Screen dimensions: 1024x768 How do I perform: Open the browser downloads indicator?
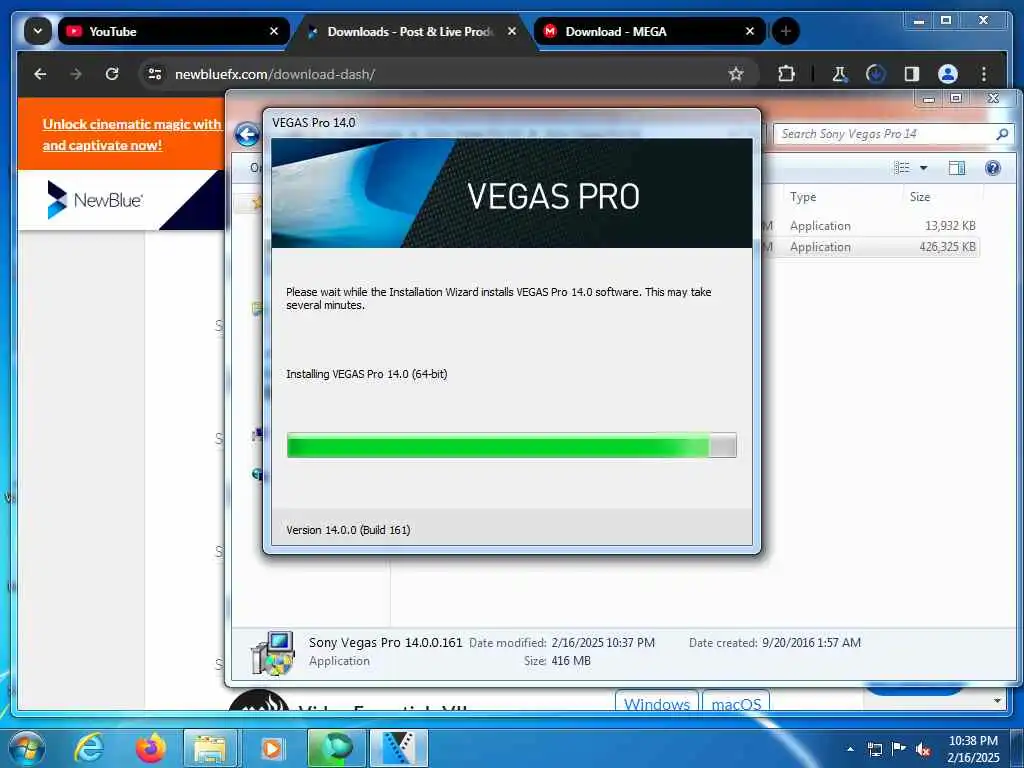coord(876,74)
